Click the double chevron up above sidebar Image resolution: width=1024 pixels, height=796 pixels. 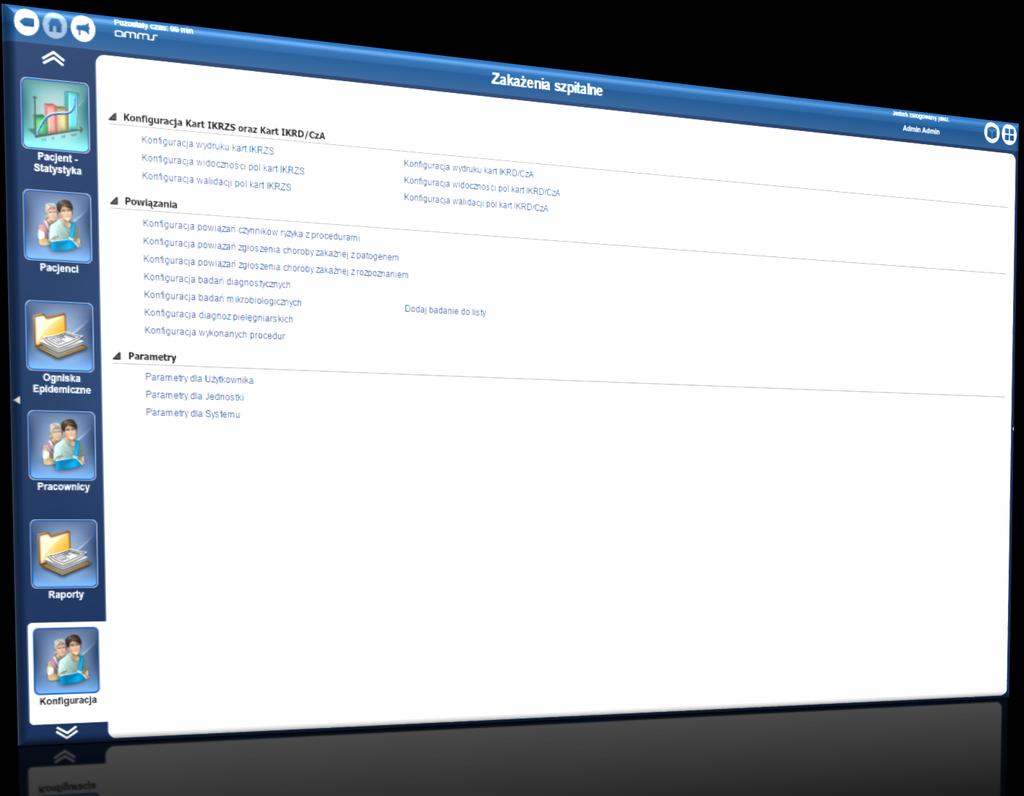coord(53,59)
